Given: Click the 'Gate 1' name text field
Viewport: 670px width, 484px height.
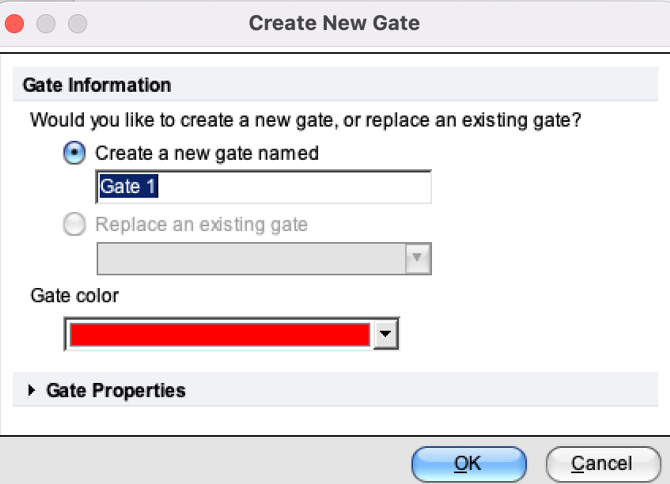Looking at the screenshot, I should [263, 187].
